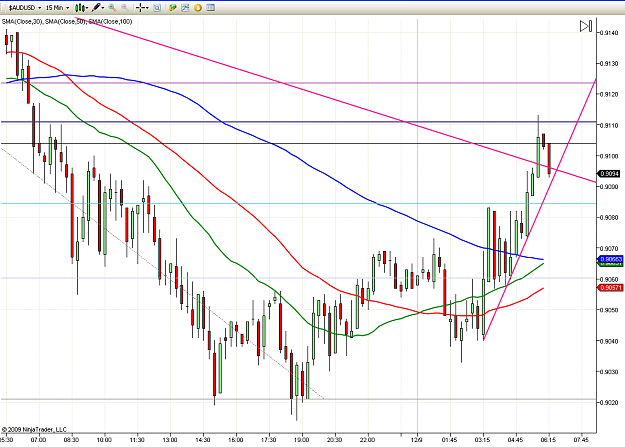Click the scroll-to-latest-bar arrow icon

[x=586, y=26]
